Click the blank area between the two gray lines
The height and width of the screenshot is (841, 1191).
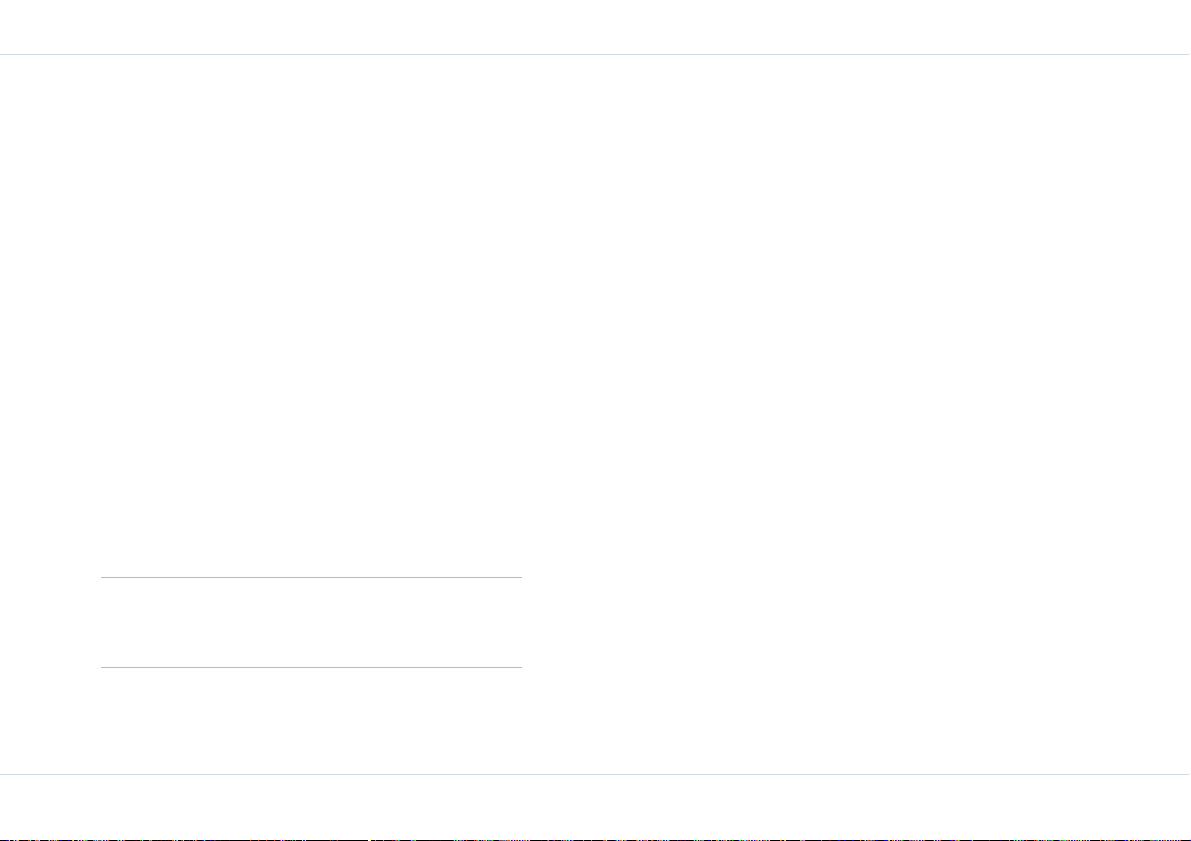311,622
